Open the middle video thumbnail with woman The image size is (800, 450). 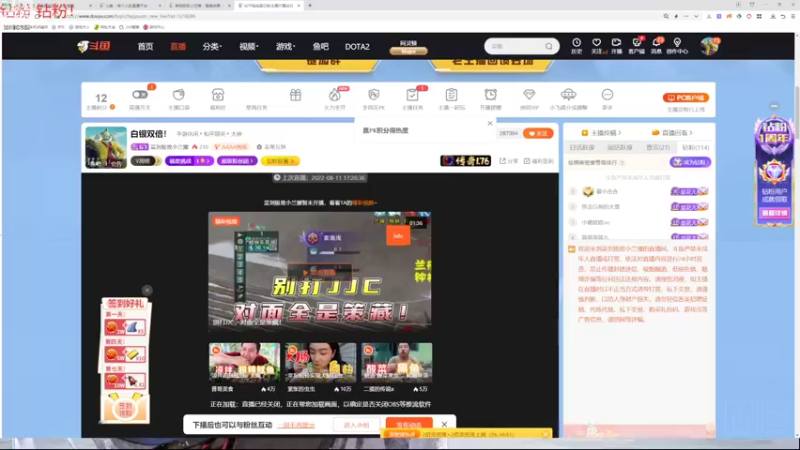[x=320, y=363]
